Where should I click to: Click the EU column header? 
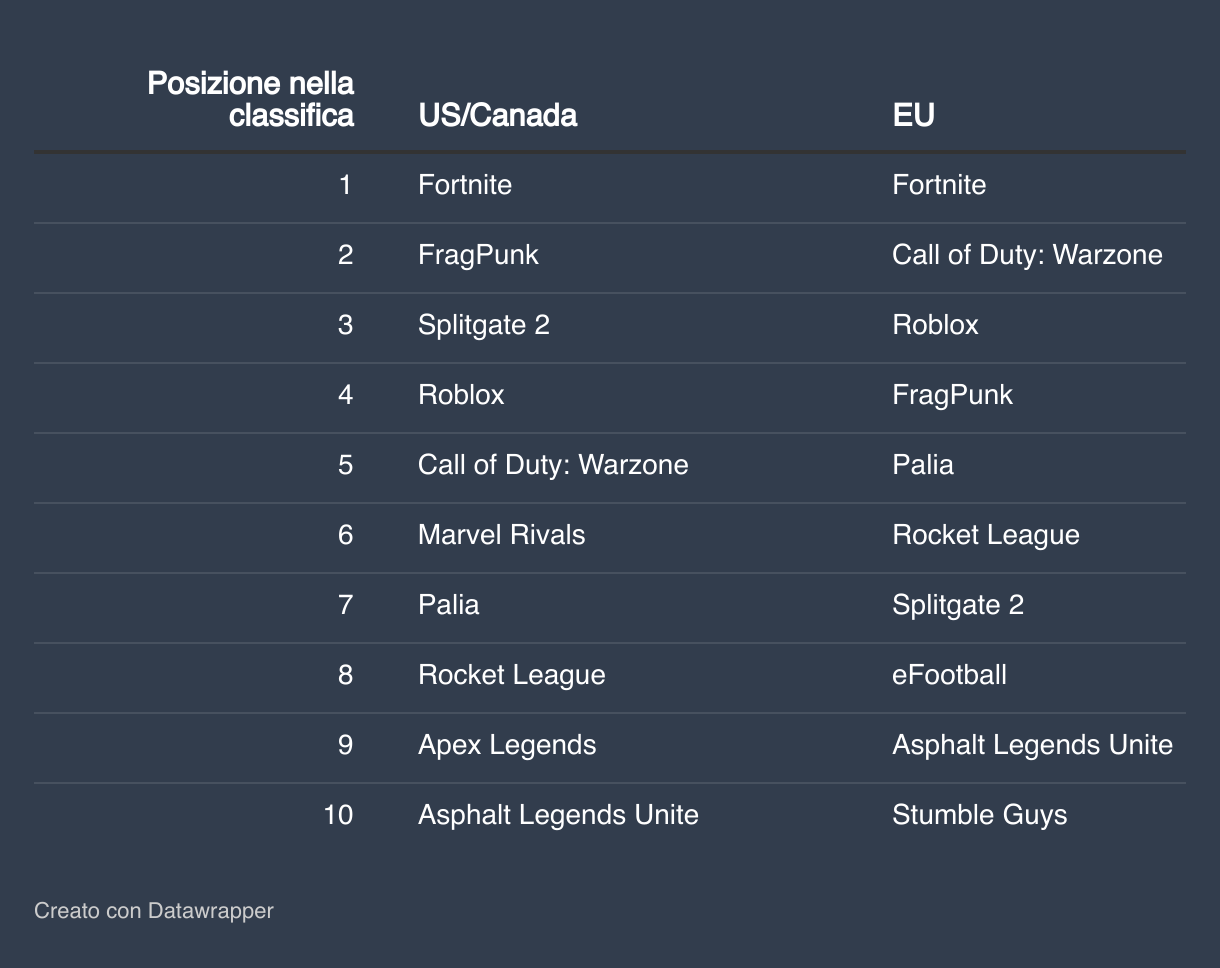(x=913, y=115)
